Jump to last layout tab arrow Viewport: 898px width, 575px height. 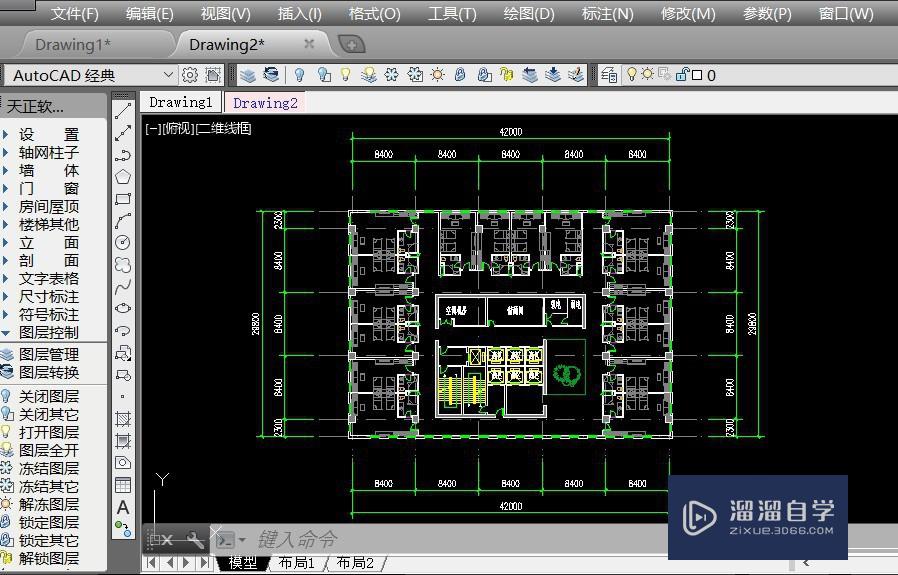(x=204, y=563)
